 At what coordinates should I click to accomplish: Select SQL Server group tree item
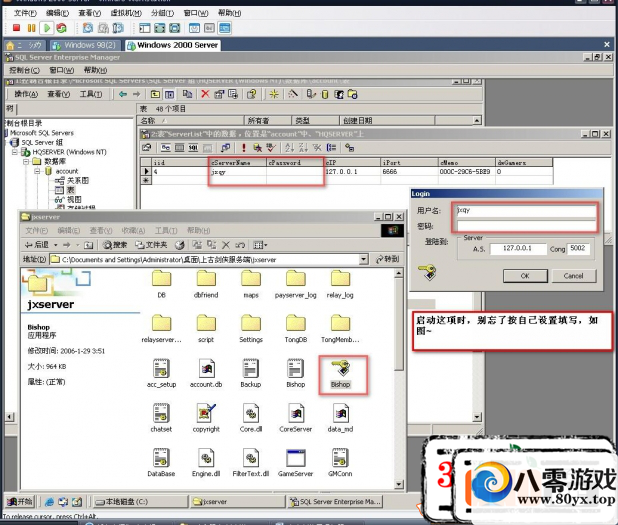point(42,142)
